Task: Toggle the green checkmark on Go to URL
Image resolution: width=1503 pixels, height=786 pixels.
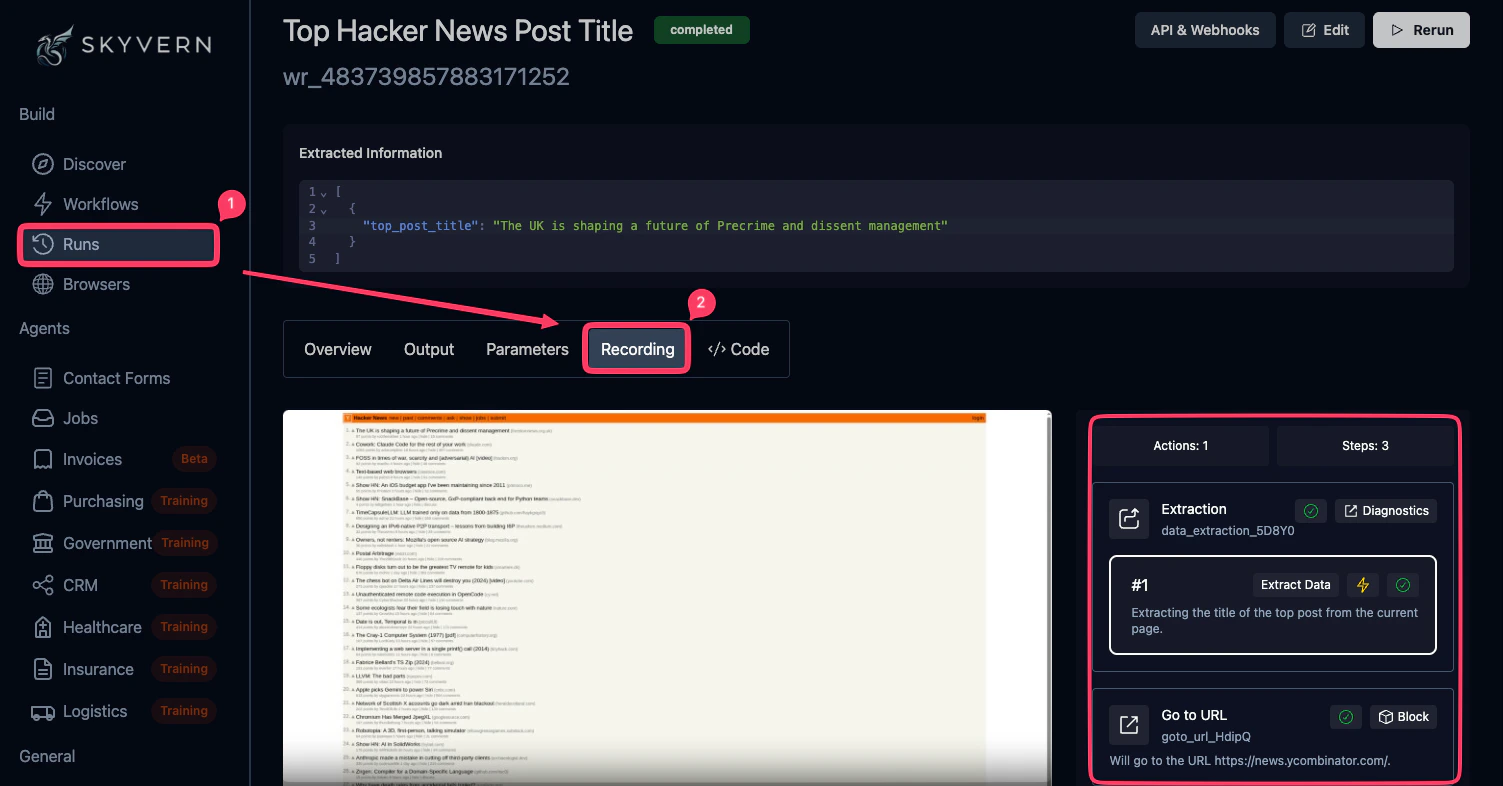Action: (x=1345, y=716)
